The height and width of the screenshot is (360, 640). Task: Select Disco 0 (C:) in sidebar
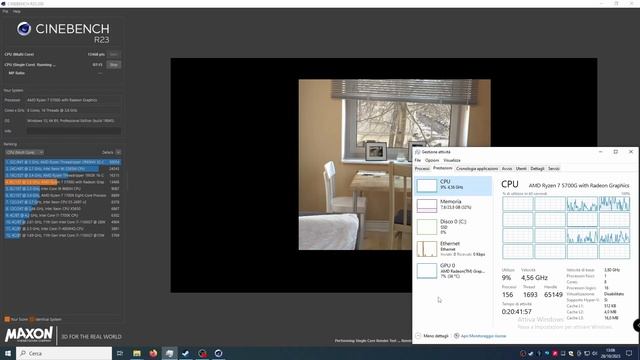(x=453, y=227)
